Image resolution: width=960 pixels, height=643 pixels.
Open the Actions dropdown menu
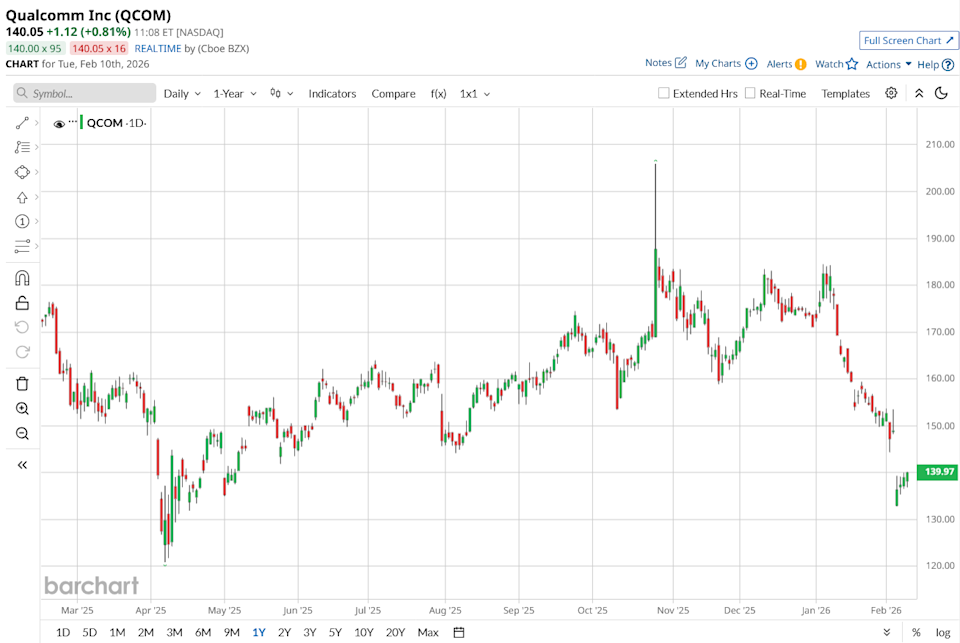[x=888, y=64]
